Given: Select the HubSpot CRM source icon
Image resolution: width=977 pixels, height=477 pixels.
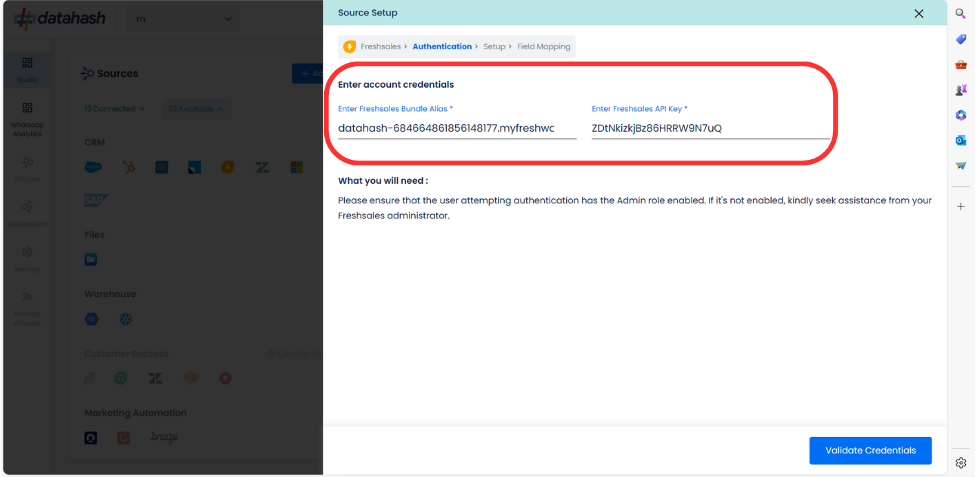Looking at the screenshot, I should (x=130, y=168).
